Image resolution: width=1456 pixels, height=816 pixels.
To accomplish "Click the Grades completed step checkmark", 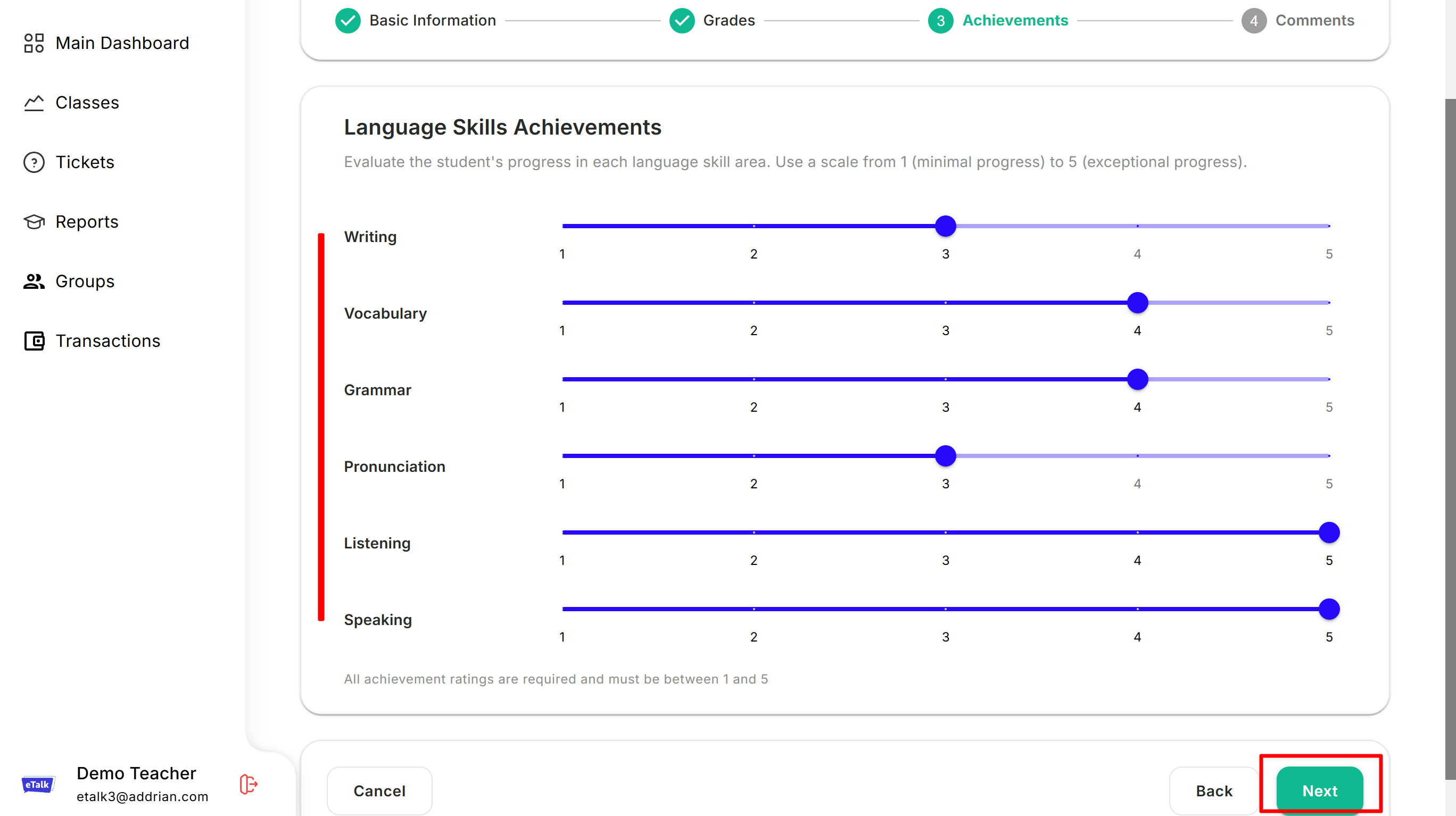I will click(x=682, y=21).
